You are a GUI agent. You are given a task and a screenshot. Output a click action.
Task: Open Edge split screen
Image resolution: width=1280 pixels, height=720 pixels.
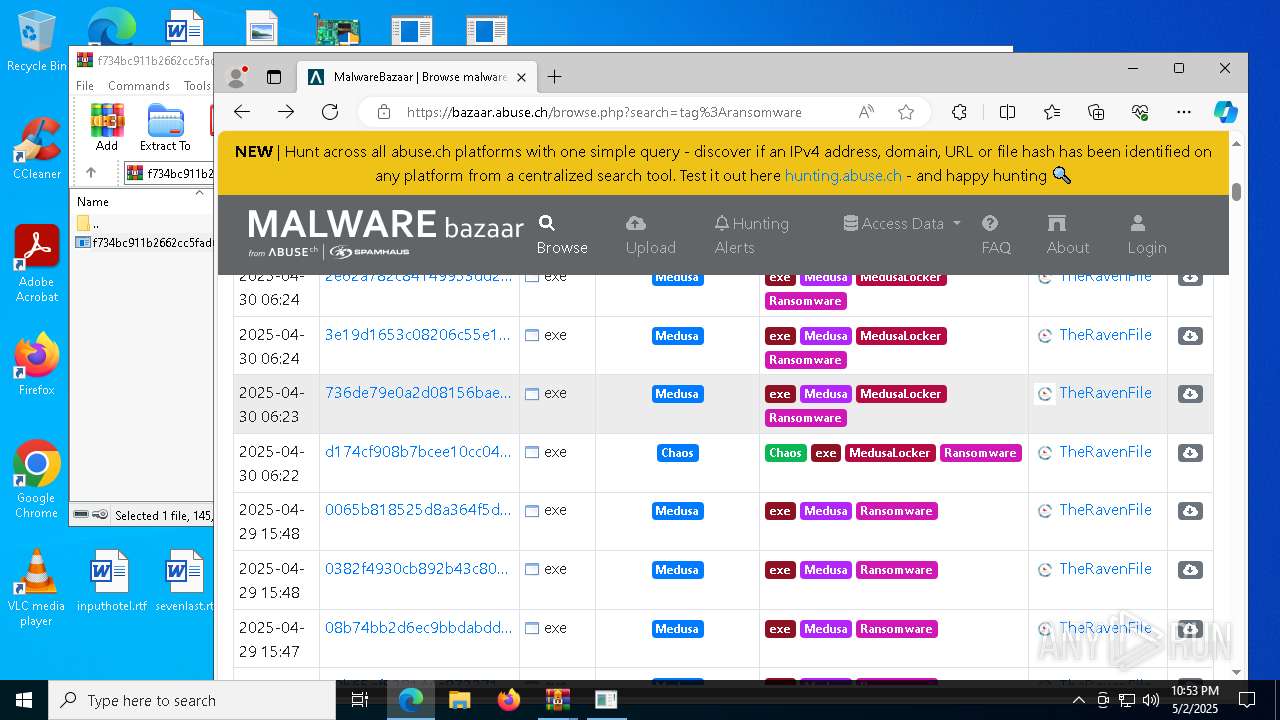[1007, 112]
